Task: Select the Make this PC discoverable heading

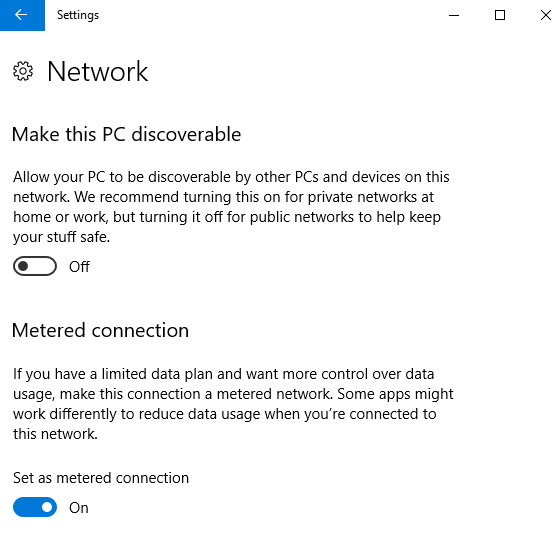Action: coord(126,134)
